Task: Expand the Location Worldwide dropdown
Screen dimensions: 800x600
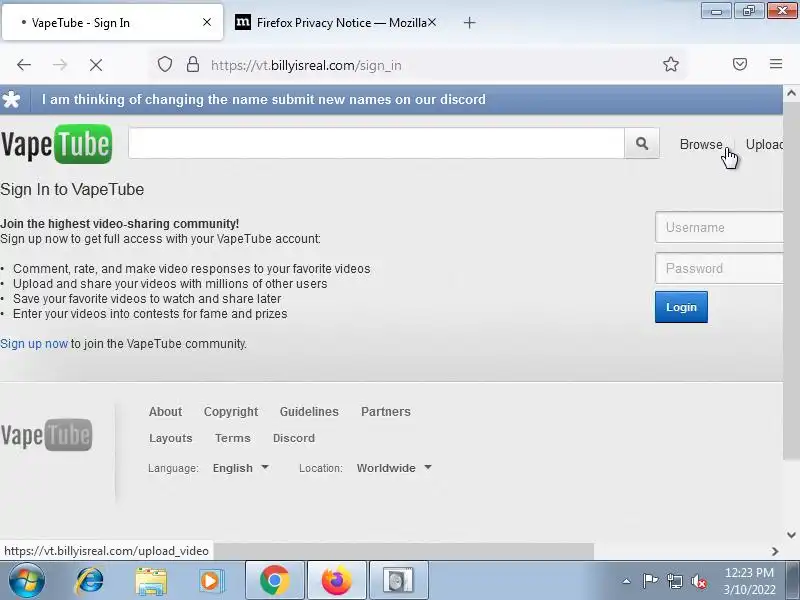Action: (x=394, y=468)
